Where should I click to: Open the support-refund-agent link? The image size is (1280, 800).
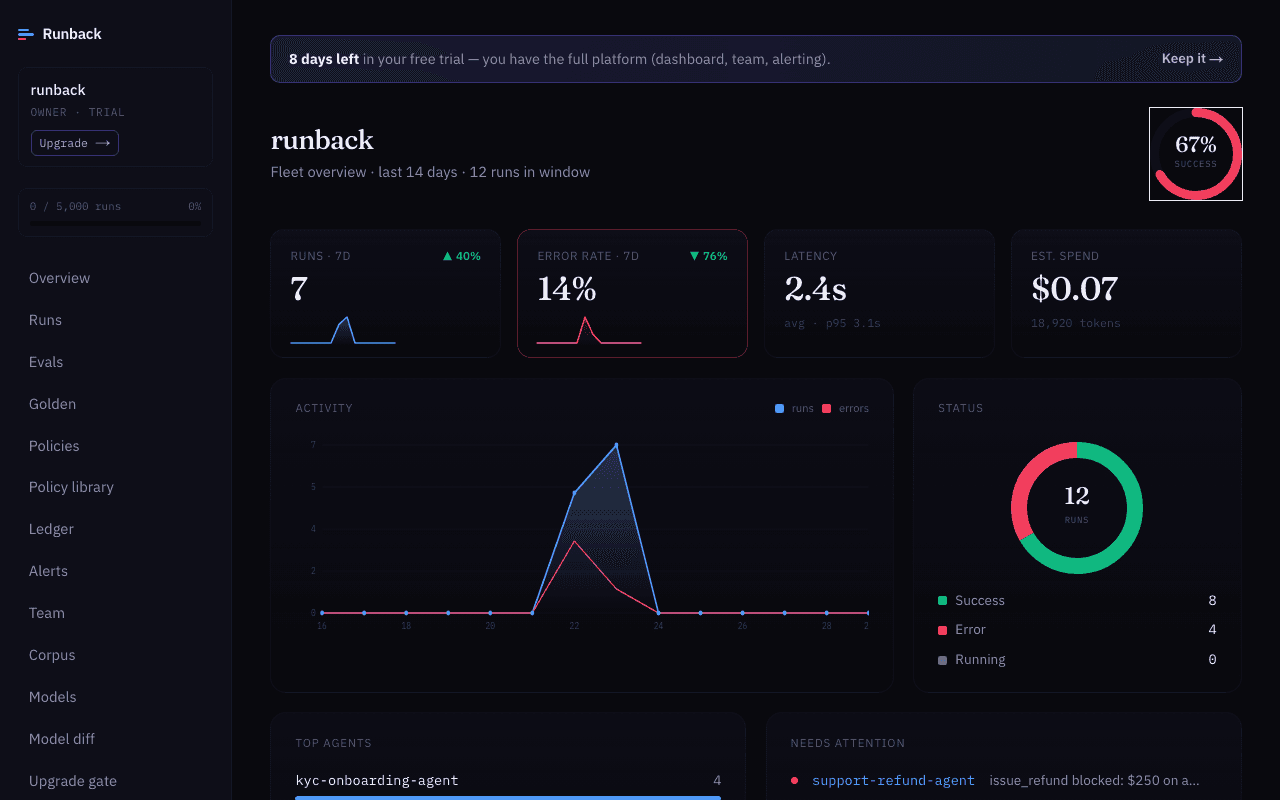tap(893, 781)
